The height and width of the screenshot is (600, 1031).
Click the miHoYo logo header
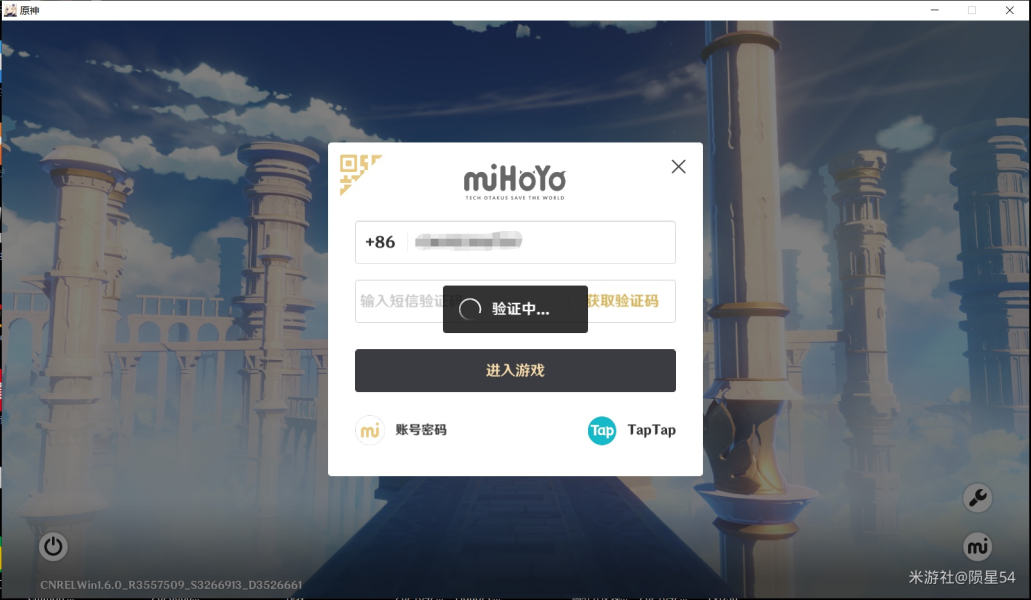click(515, 181)
